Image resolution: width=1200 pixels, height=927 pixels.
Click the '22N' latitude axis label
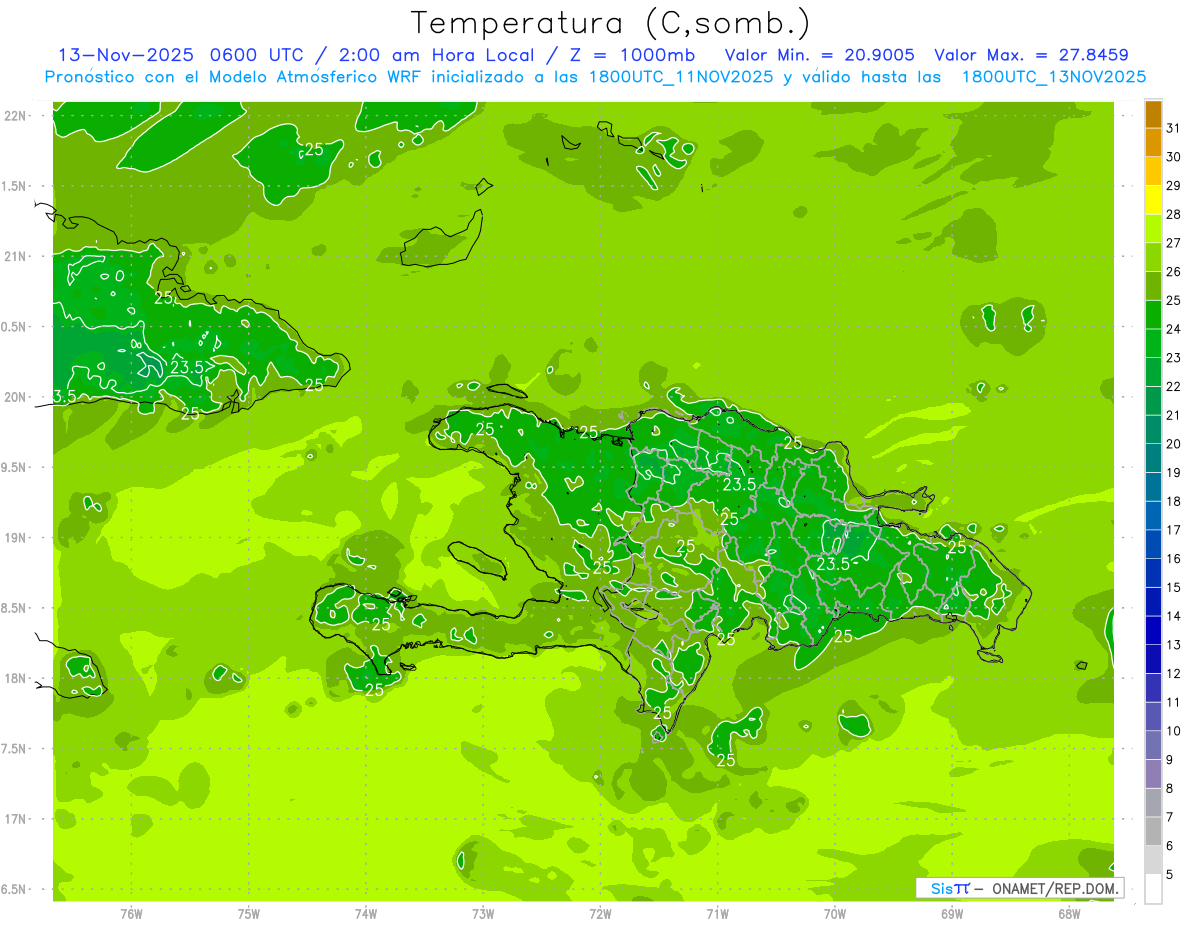pos(16,115)
